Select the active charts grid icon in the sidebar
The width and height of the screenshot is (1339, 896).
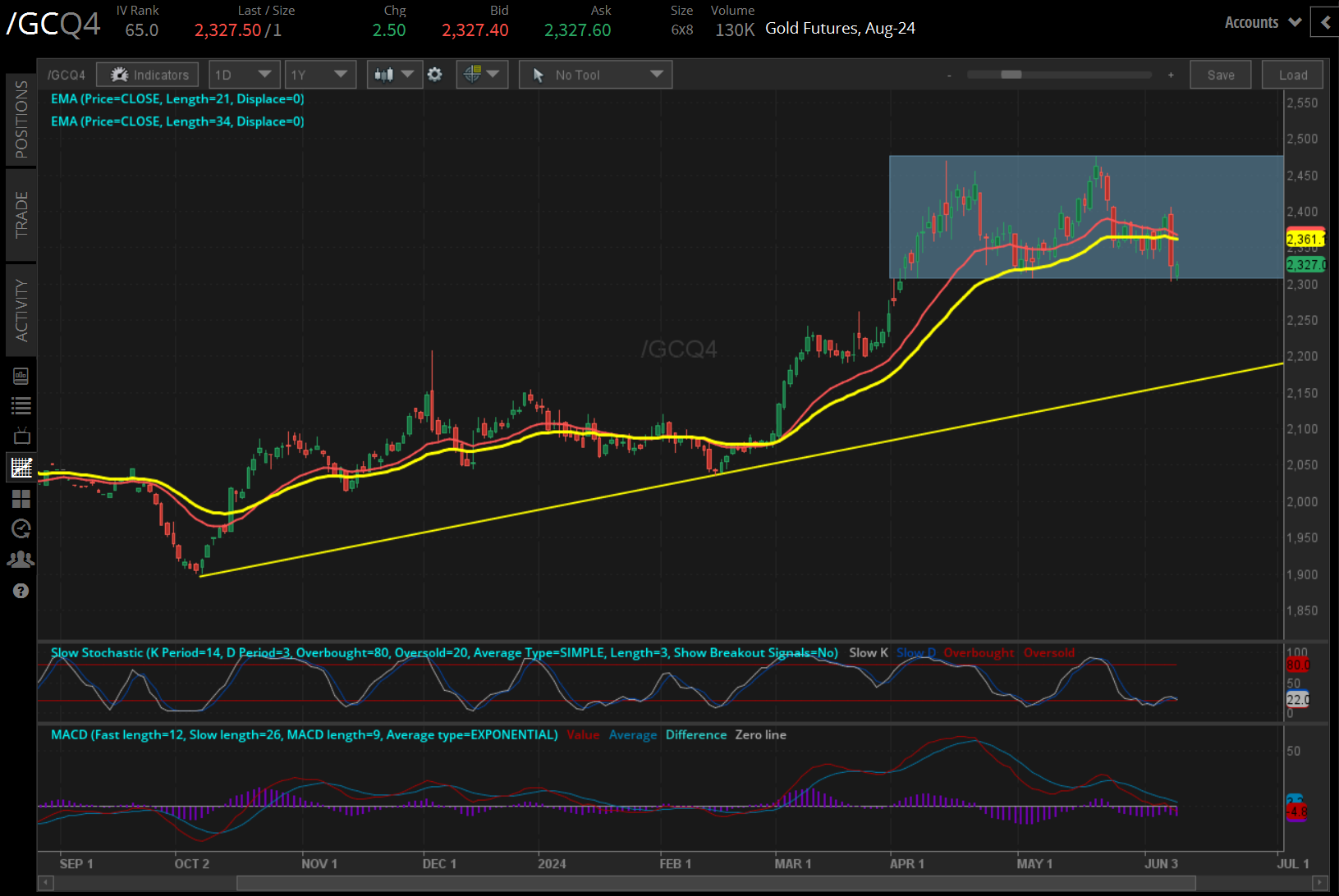click(21, 468)
